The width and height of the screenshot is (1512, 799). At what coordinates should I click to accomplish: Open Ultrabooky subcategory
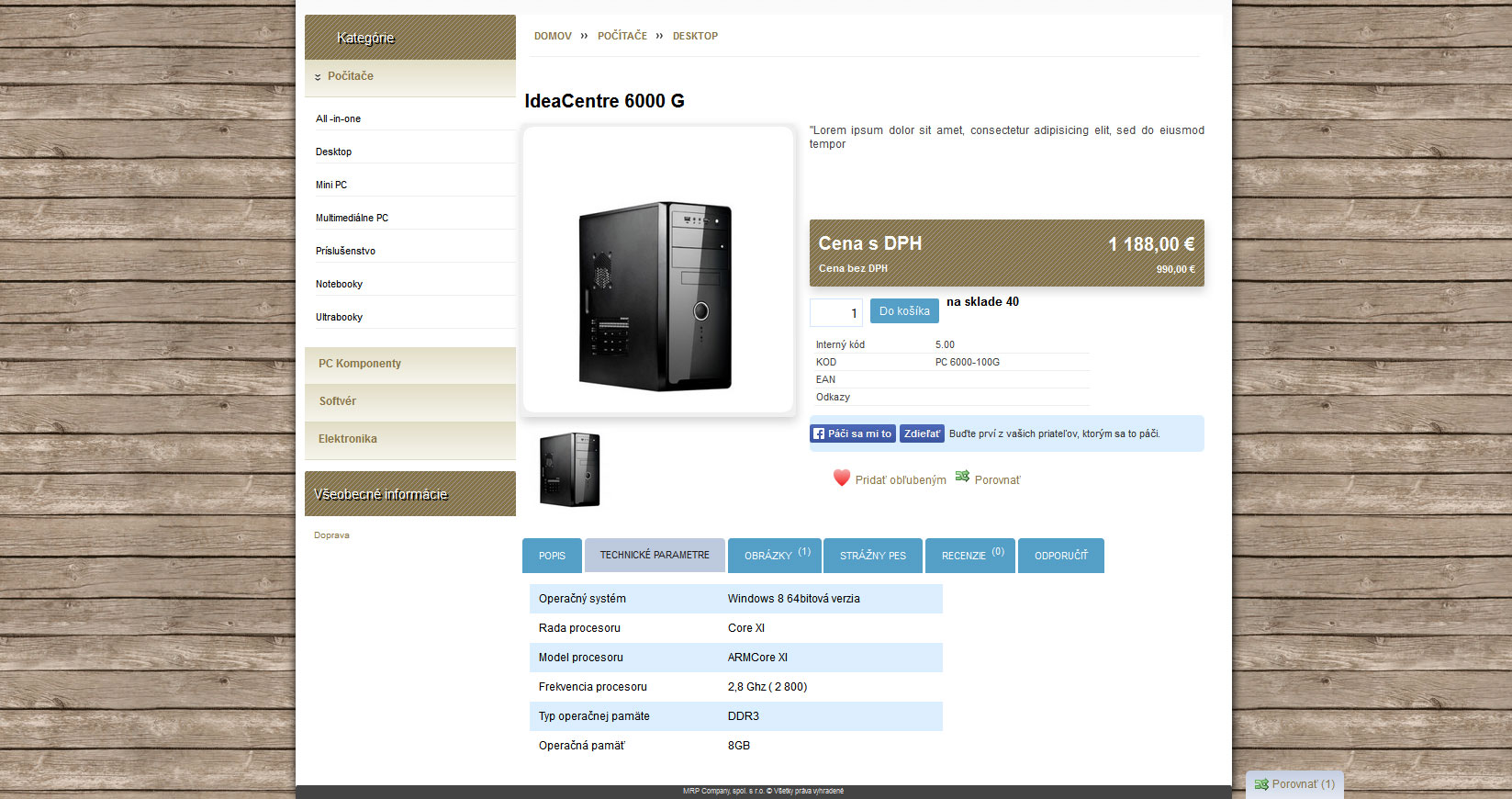339,317
